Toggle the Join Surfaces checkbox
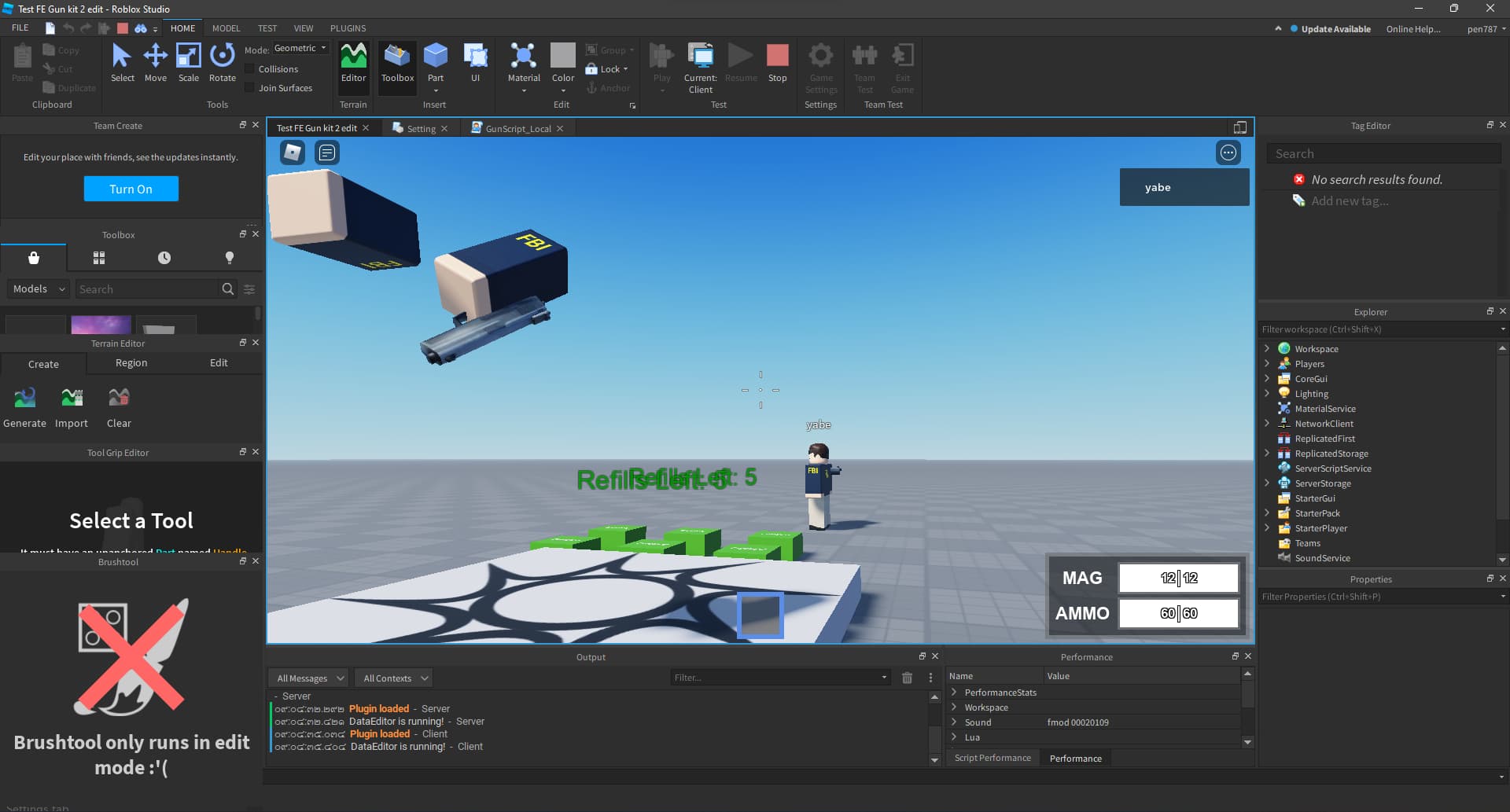This screenshot has height=812, width=1510. click(249, 88)
